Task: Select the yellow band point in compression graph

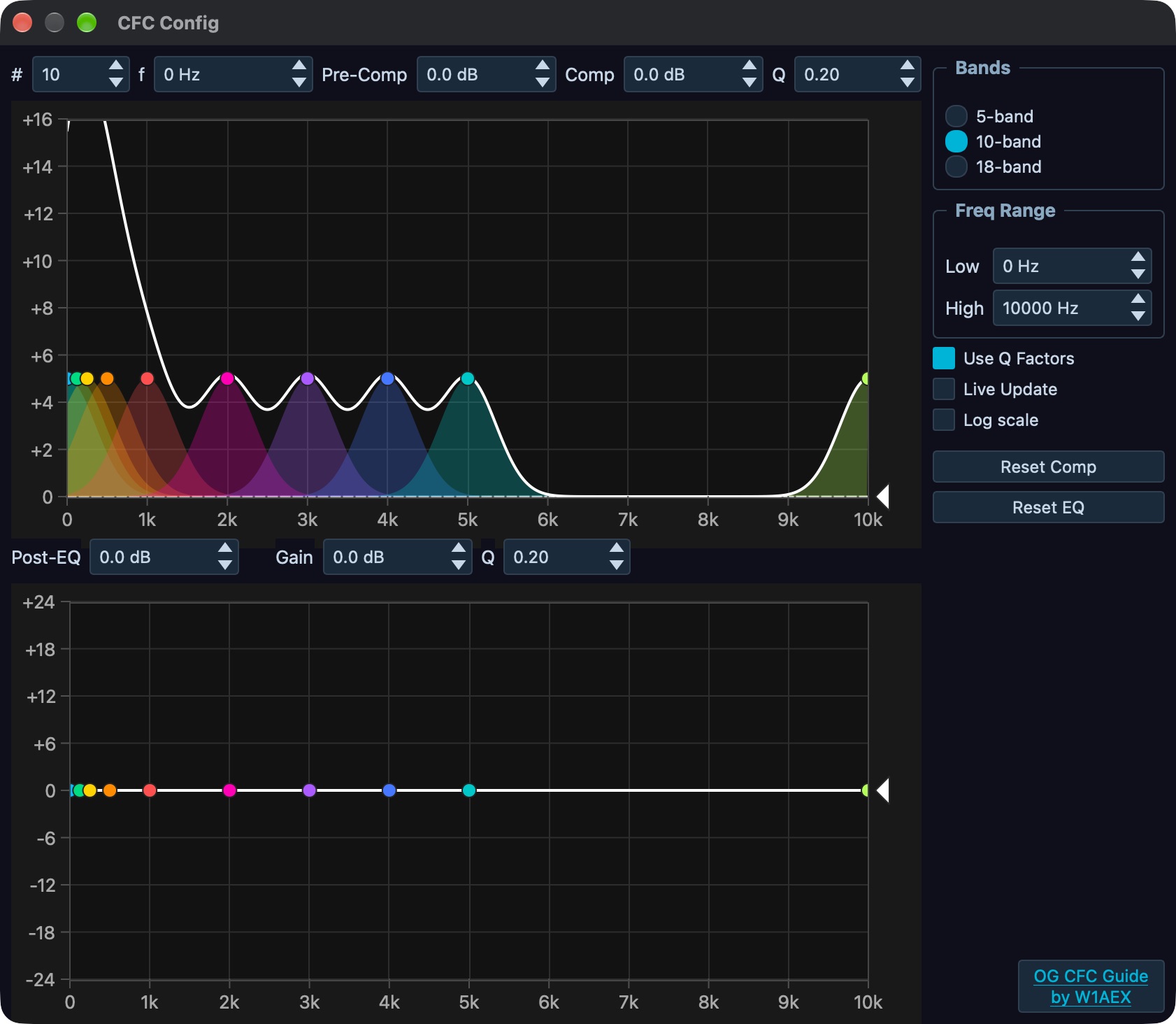Action: [87, 378]
